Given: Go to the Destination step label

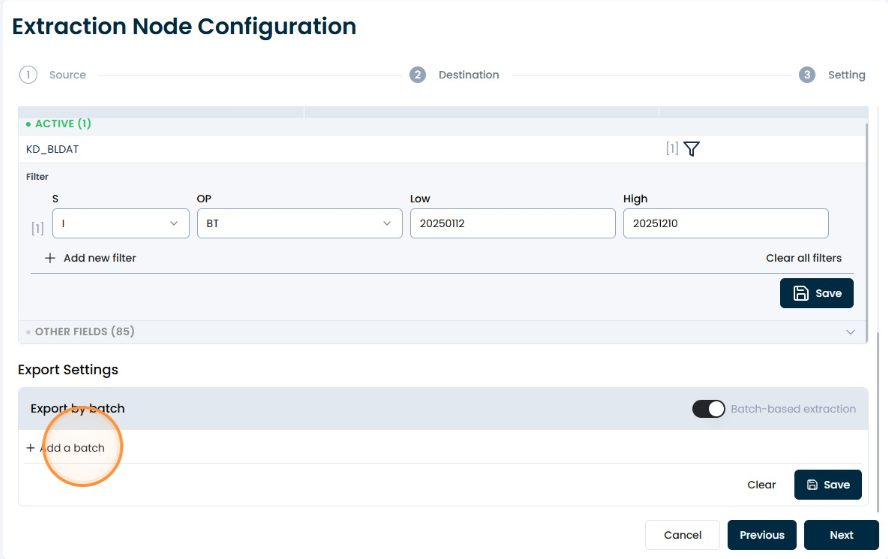Looking at the screenshot, I should pos(469,75).
